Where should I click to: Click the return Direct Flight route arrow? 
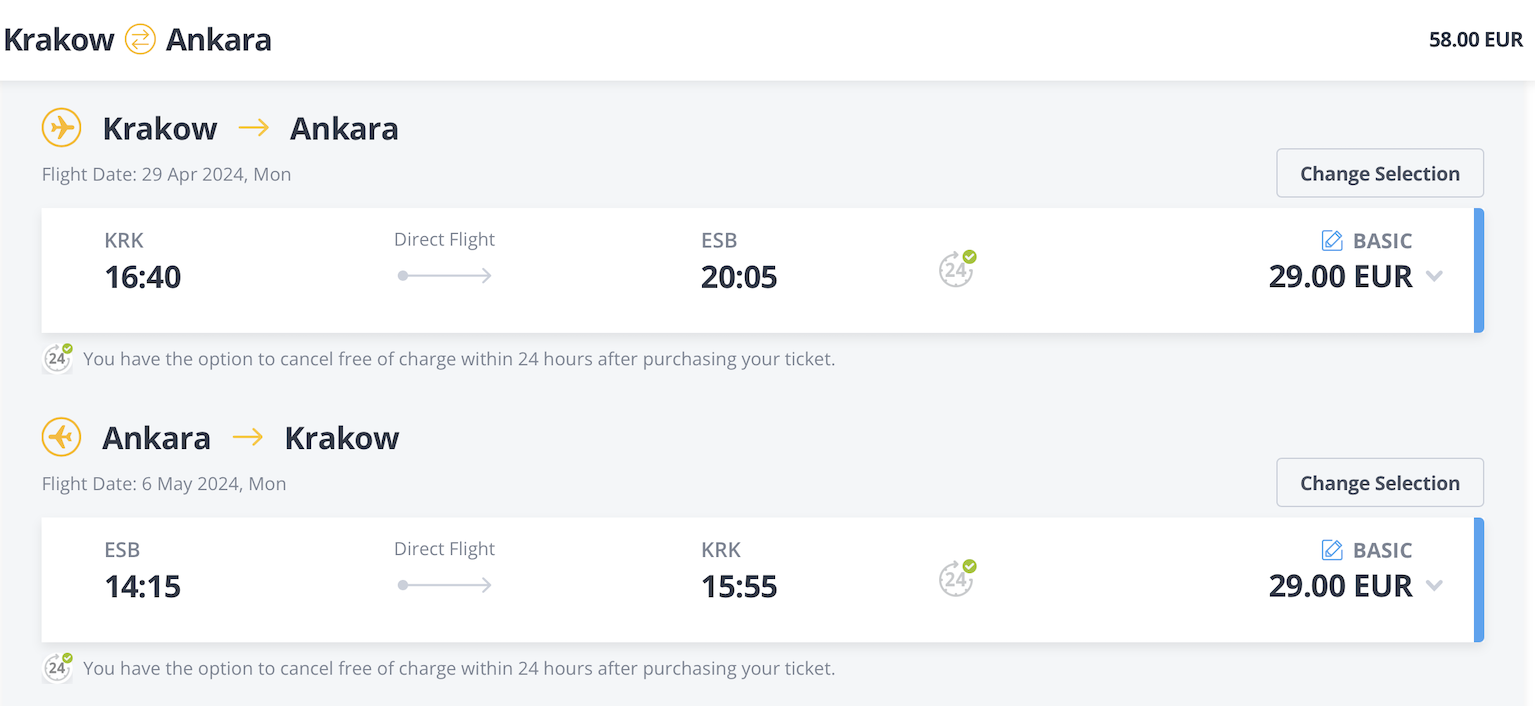[445, 585]
